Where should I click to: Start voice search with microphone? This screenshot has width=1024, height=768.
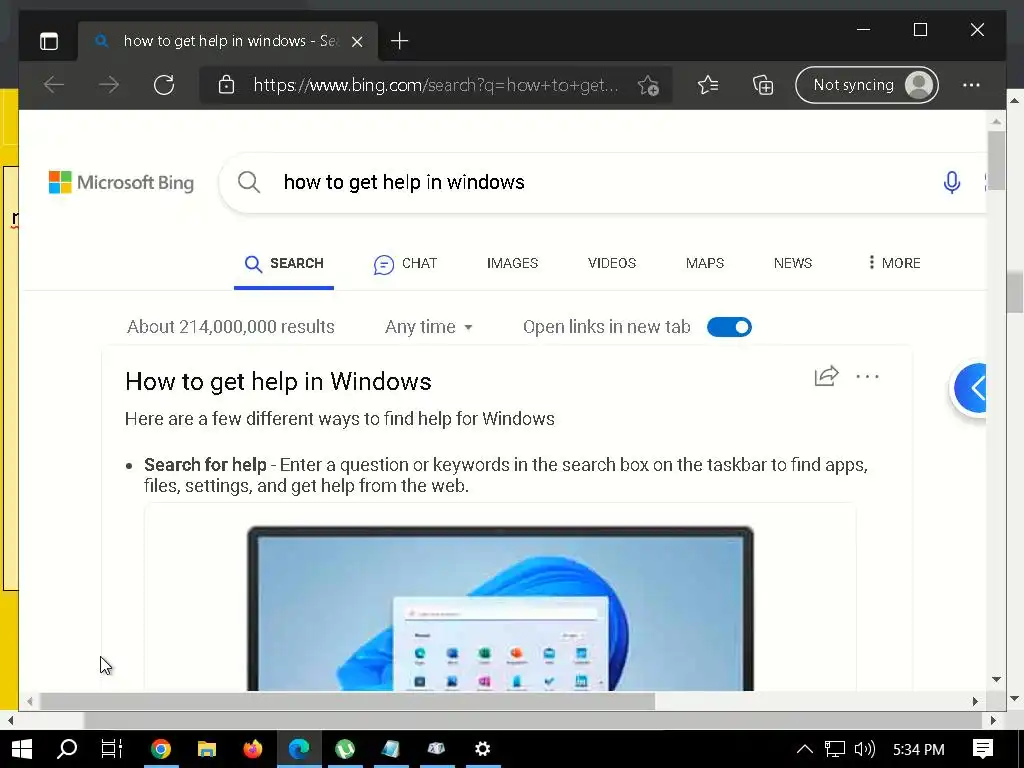point(952,182)
